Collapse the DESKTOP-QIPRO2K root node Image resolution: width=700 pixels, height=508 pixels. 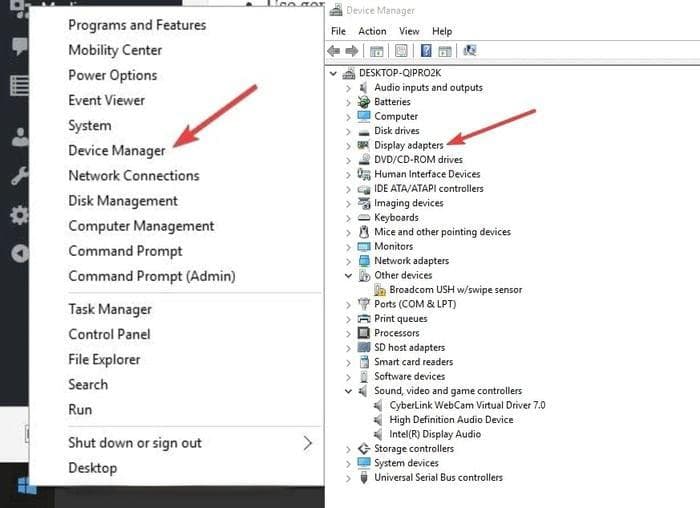click(333, 73)
